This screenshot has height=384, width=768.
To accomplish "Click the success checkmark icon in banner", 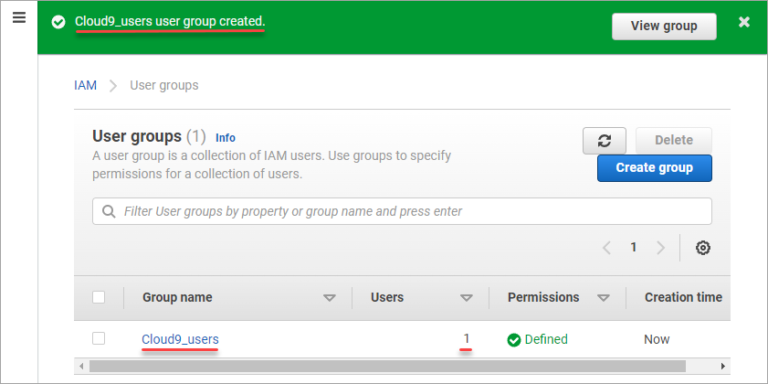I will [58, 23].
